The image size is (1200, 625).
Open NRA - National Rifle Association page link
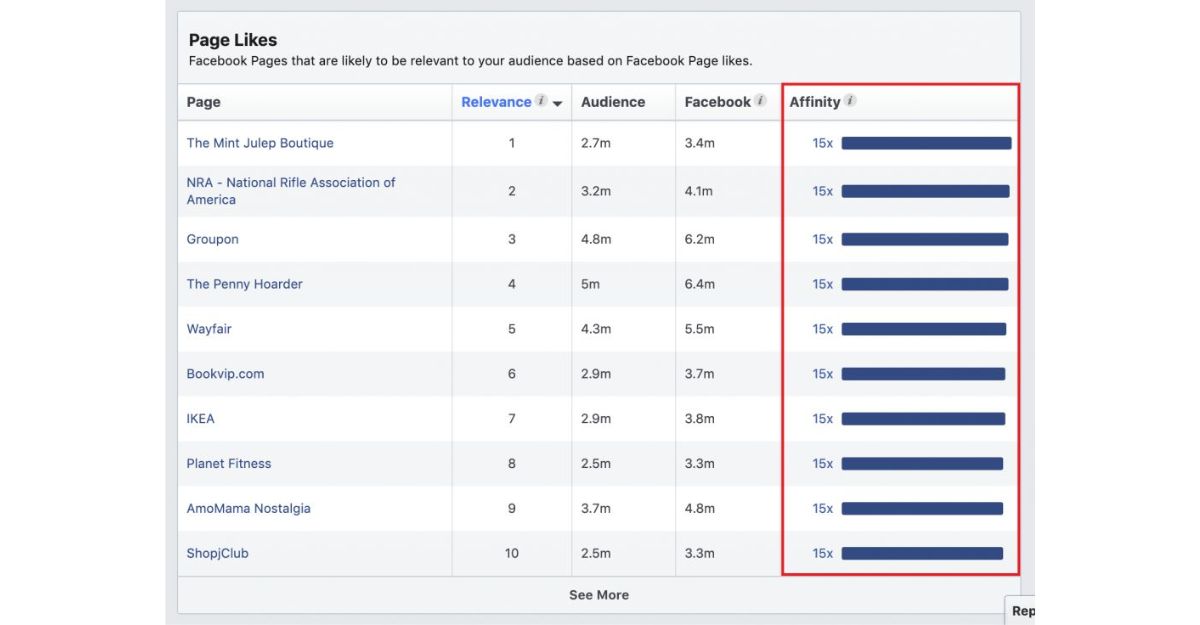click(291, 191)
